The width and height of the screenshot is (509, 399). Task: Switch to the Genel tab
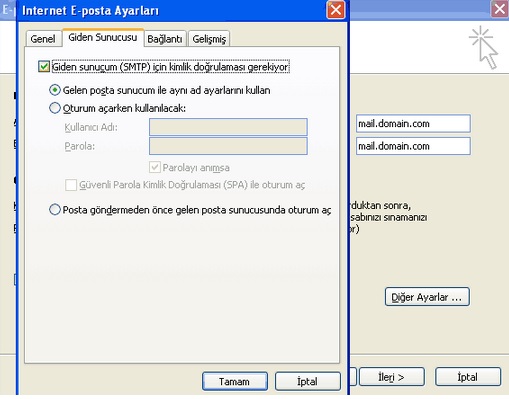[43, 39]
